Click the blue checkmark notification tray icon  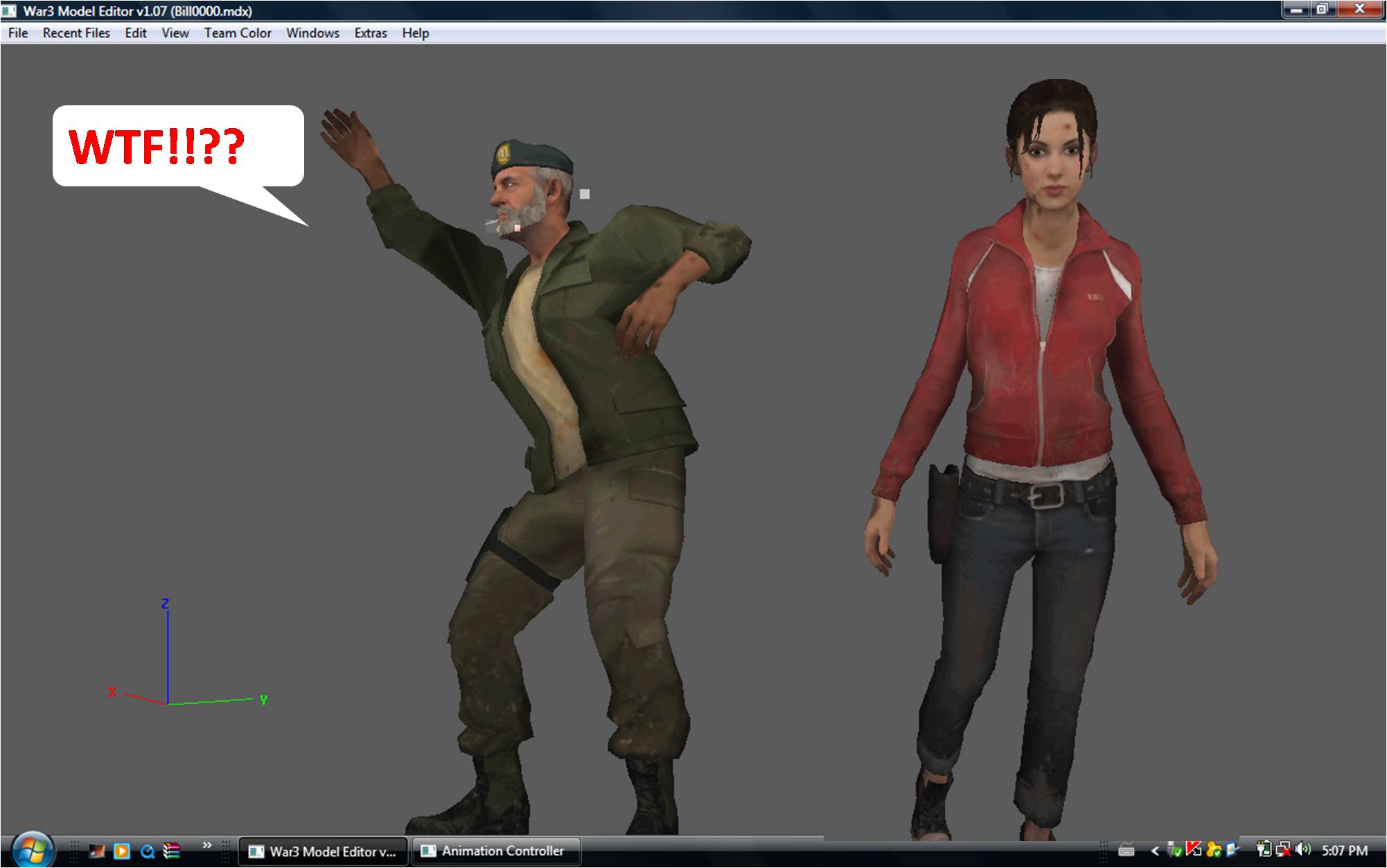[x=1233, y=849]
